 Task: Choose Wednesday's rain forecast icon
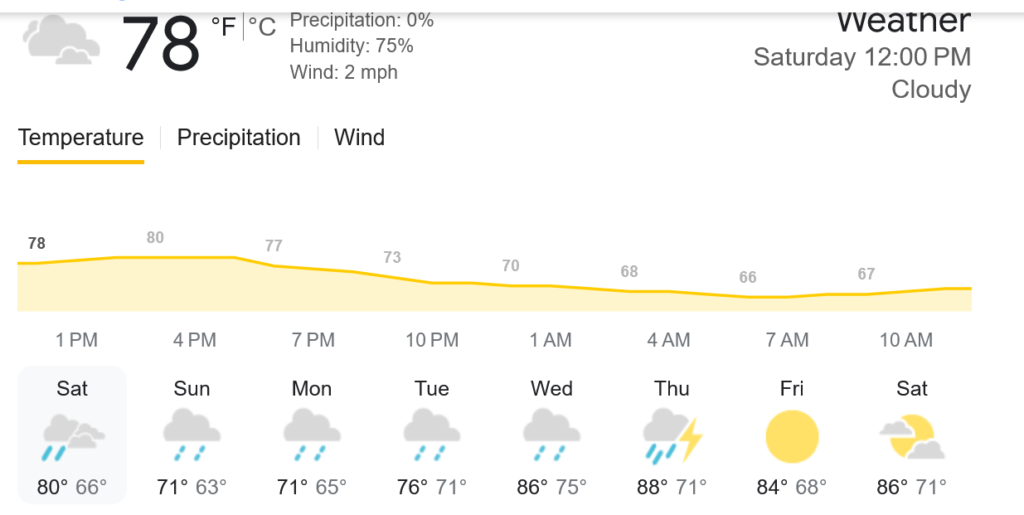(551, 437)
